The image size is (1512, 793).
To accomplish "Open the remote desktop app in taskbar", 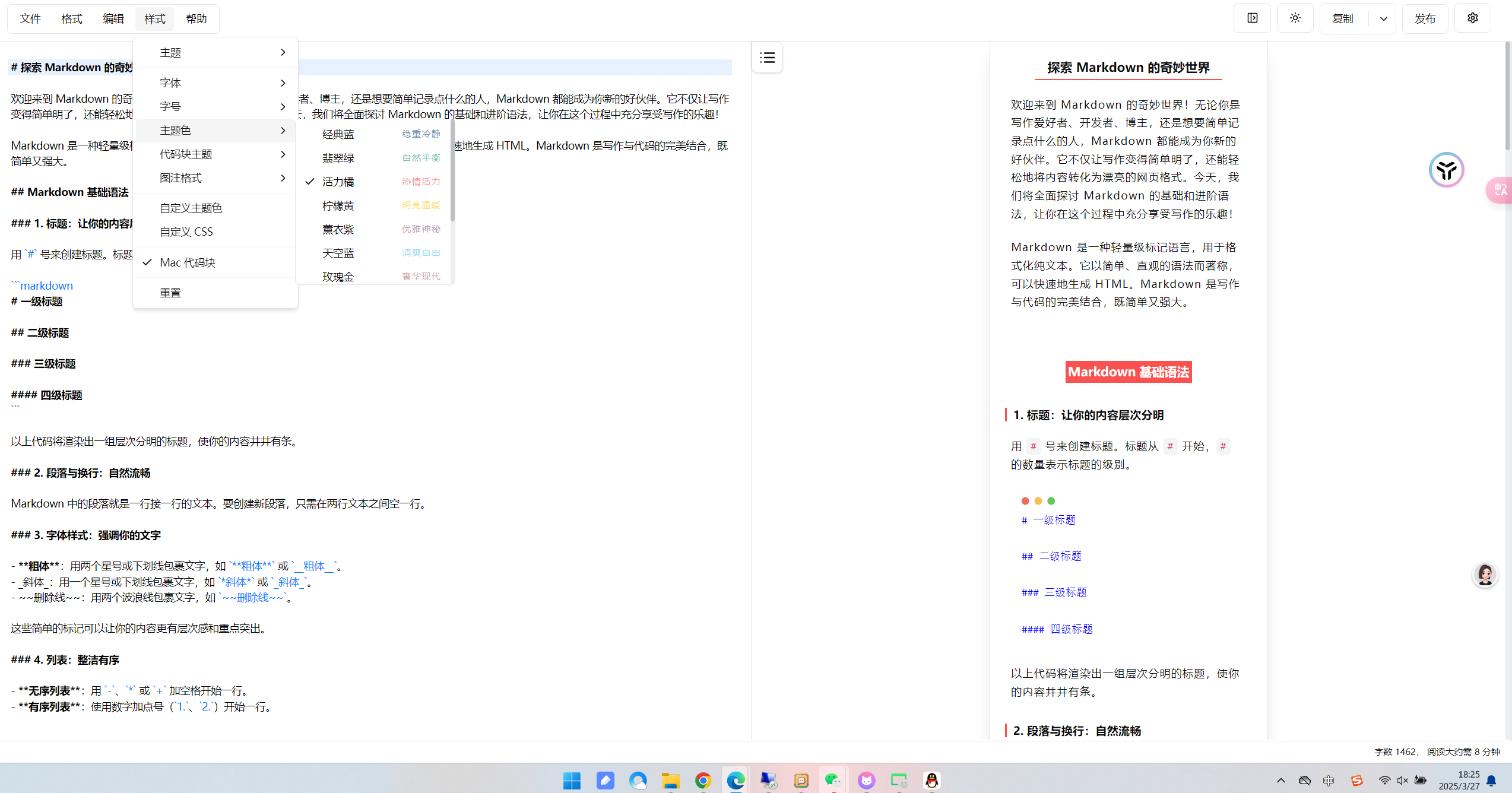I will coord(768,781).
